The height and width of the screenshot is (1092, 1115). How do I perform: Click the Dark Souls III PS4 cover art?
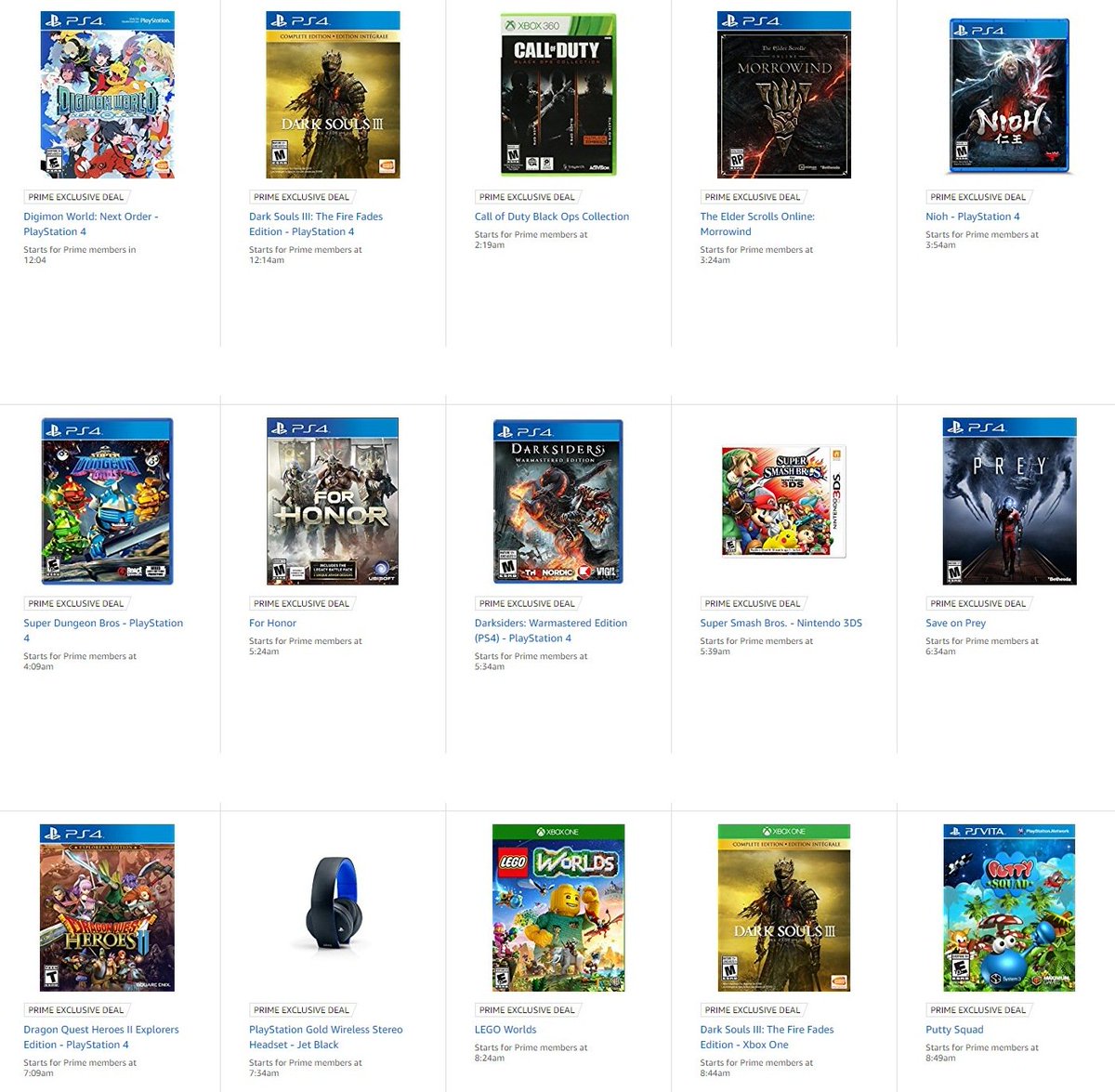(333, 95)
